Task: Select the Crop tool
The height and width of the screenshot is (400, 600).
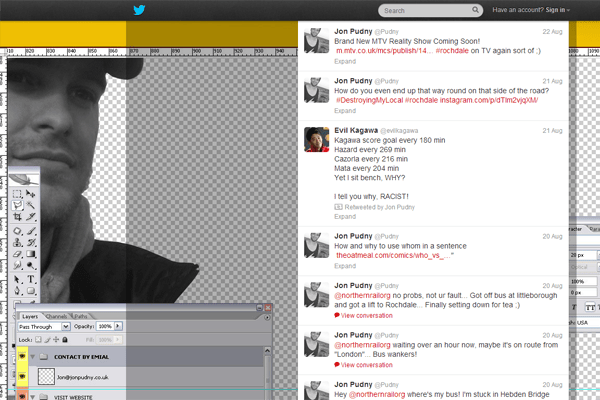Action: click(x=17, y=217)
